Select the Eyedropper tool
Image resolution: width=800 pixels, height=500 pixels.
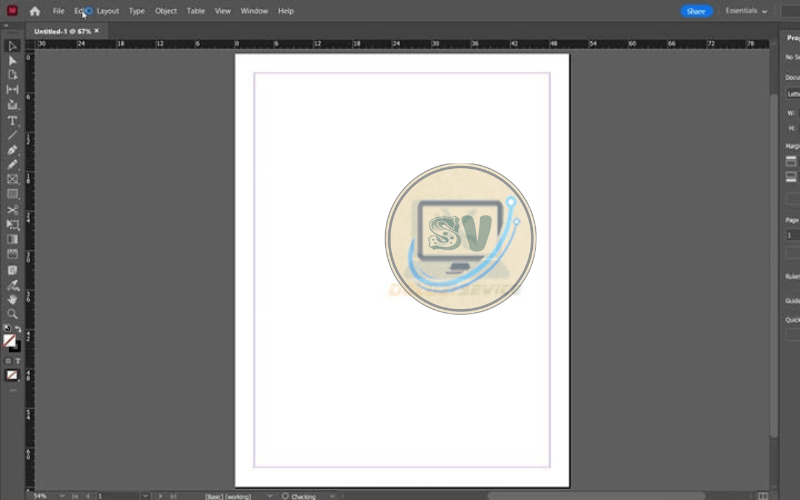tap(12, 285)
